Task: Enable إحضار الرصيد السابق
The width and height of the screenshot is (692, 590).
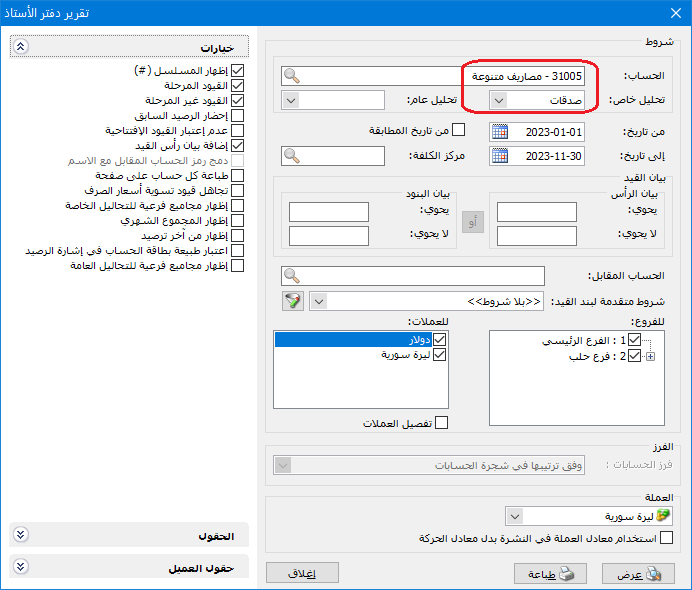Action: coord(237,116)
